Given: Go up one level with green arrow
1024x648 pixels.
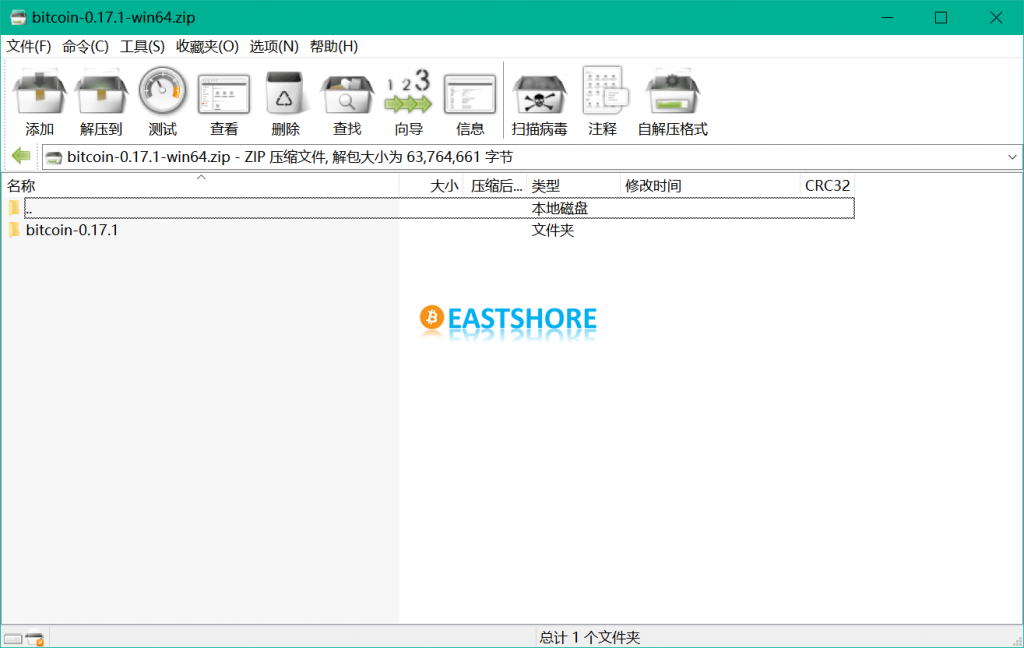Looking at the screenshot, I should tap(20, 157).
